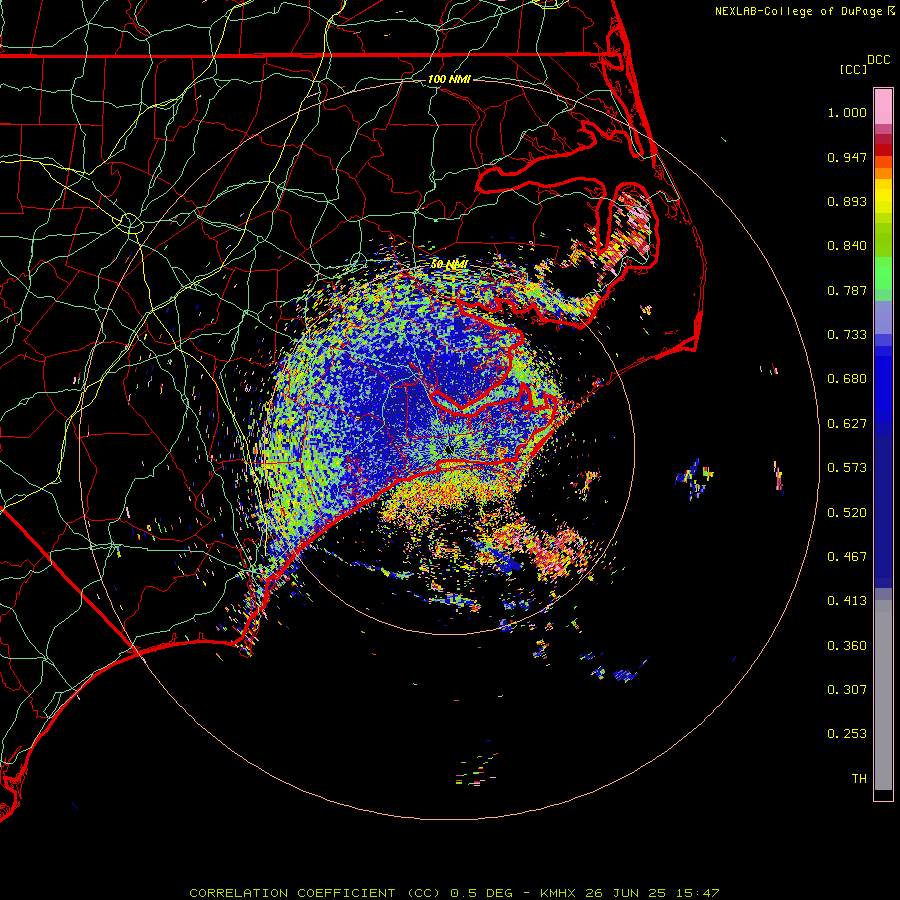Click the 100 NMI range ring label
The width and height of the screenshot is (900, 900).
point(449,79)
